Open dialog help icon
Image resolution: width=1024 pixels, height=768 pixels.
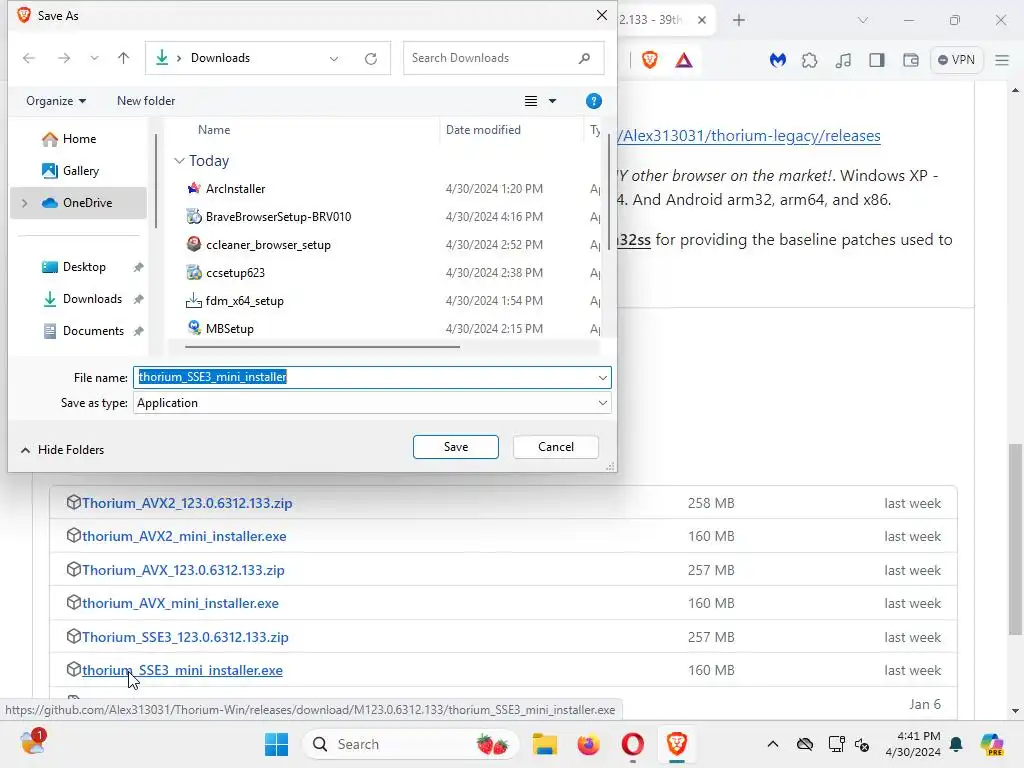pos(593,101)
